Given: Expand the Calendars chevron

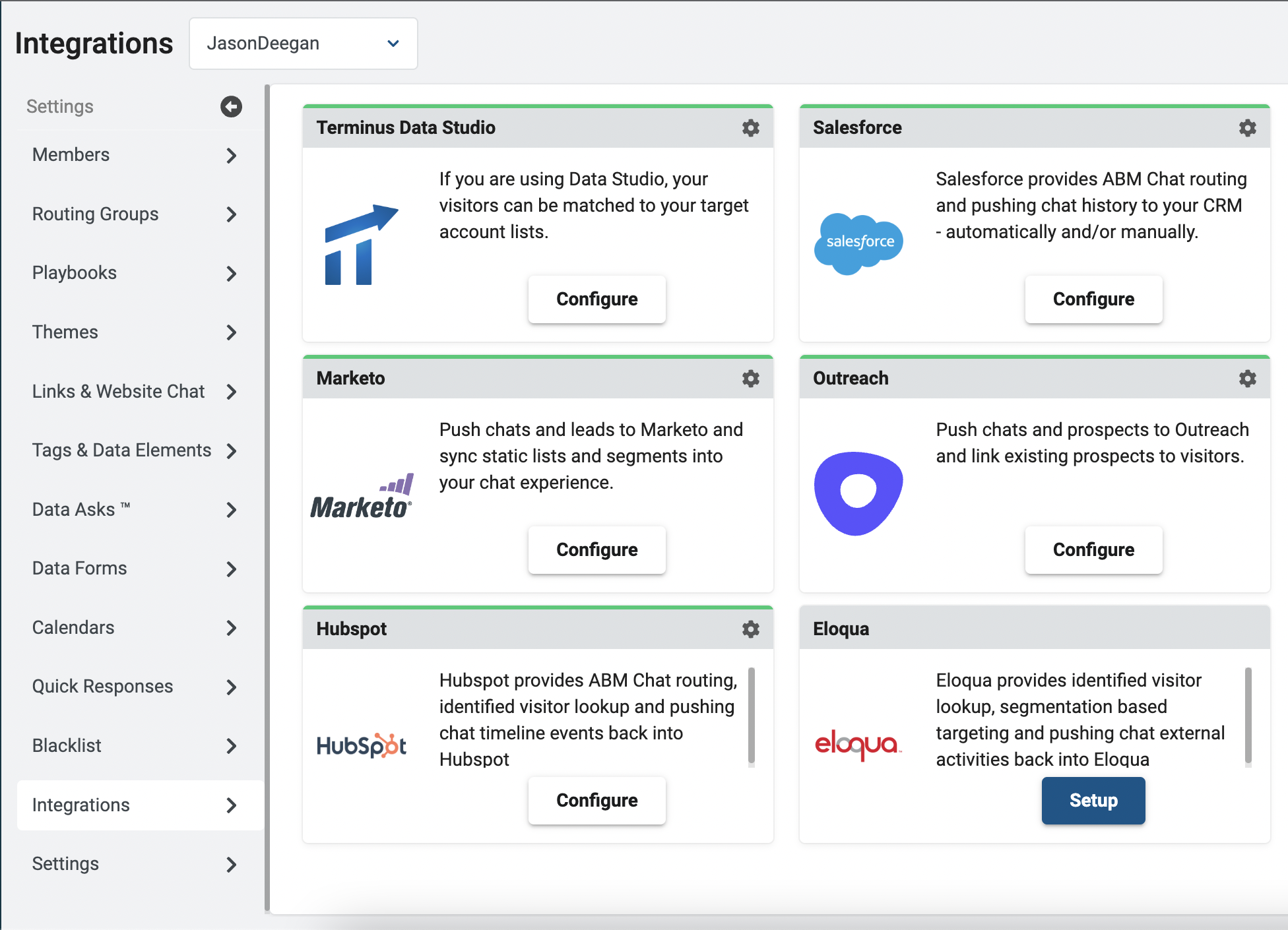Looking at the screenshot, I should [x=231, y=628].
